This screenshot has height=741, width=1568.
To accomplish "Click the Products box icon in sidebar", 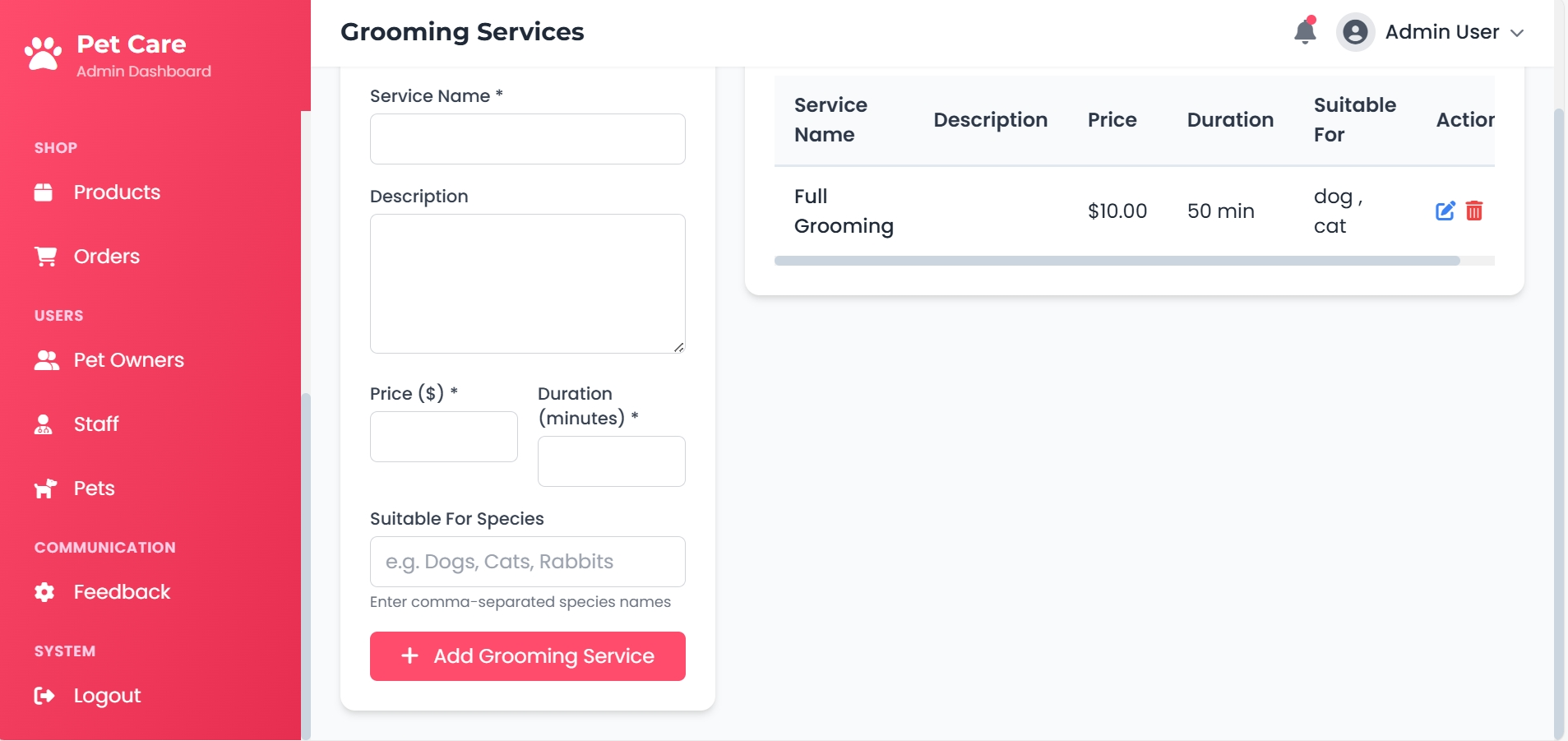I will click(44, 192).
